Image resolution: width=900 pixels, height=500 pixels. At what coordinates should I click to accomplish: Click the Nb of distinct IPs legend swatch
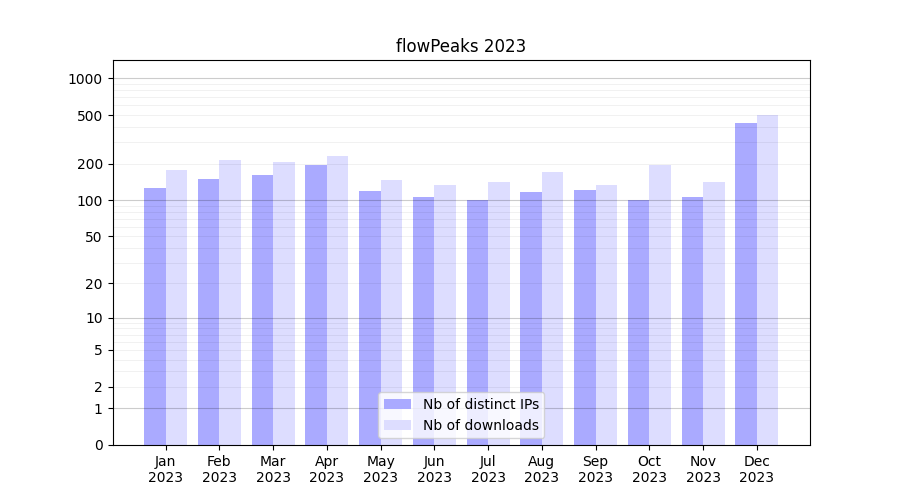pyautogui.click(x=397, y=404)
